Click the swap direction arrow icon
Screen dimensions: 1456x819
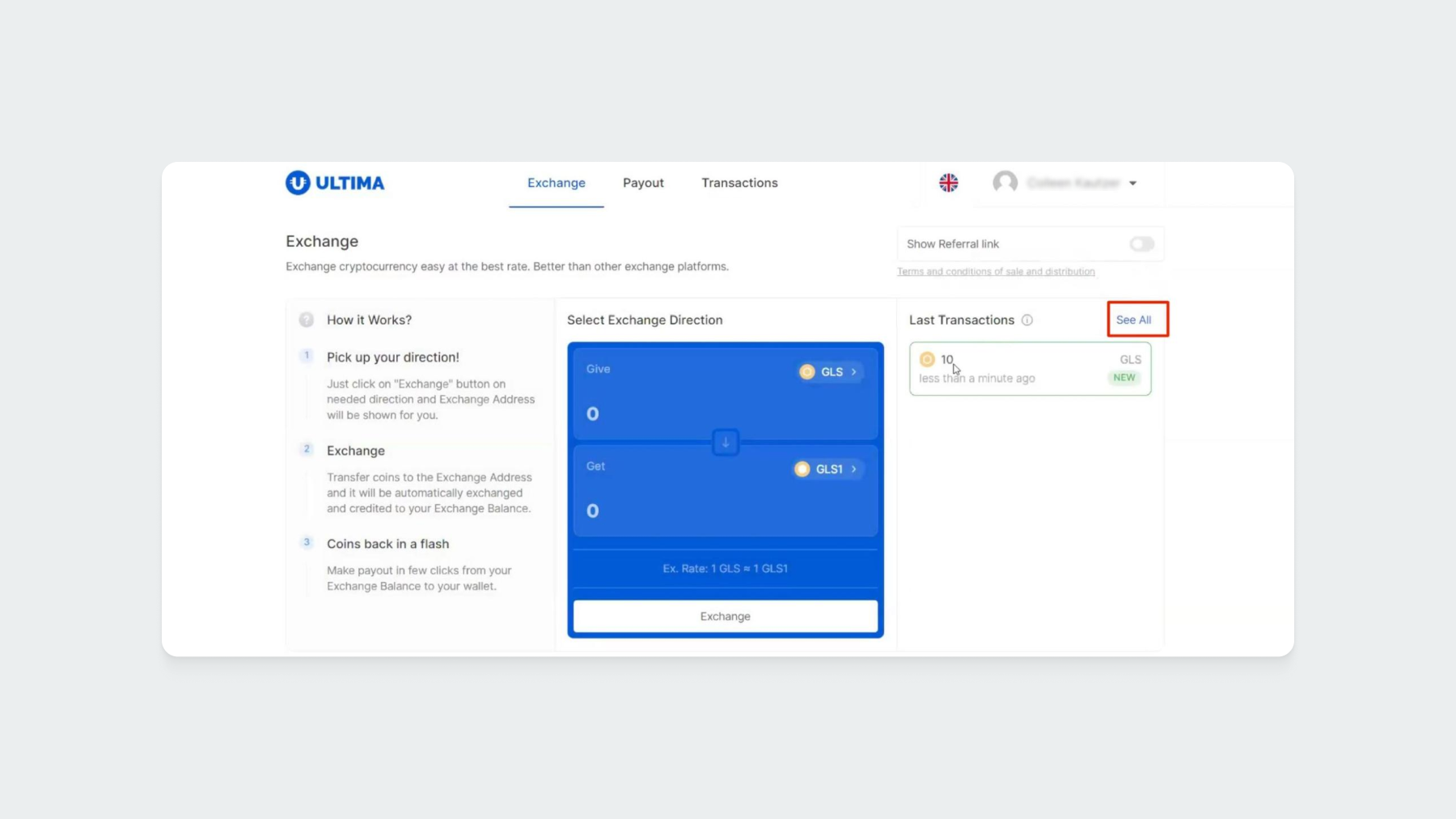coord(725,443)
